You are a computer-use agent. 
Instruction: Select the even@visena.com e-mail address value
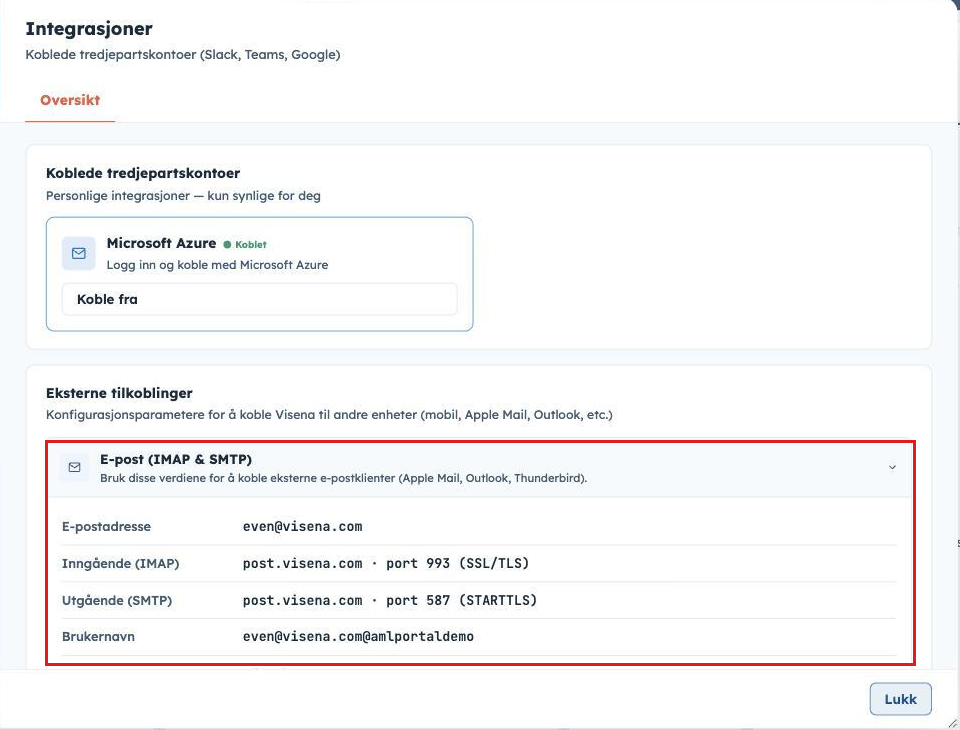(x=302, y=527)
